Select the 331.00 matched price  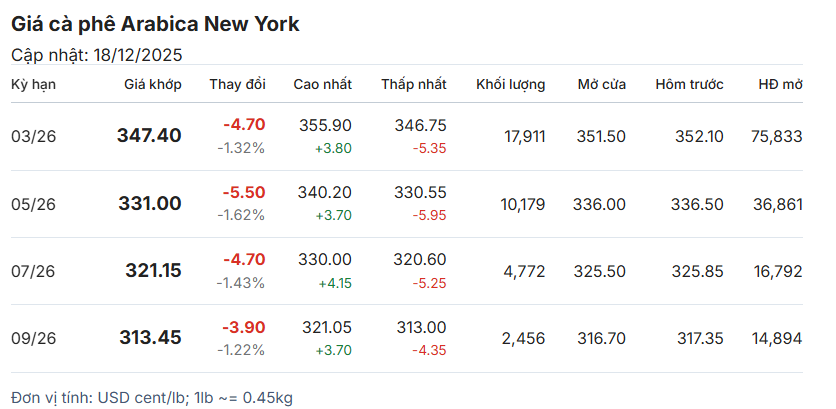(149, 203)
